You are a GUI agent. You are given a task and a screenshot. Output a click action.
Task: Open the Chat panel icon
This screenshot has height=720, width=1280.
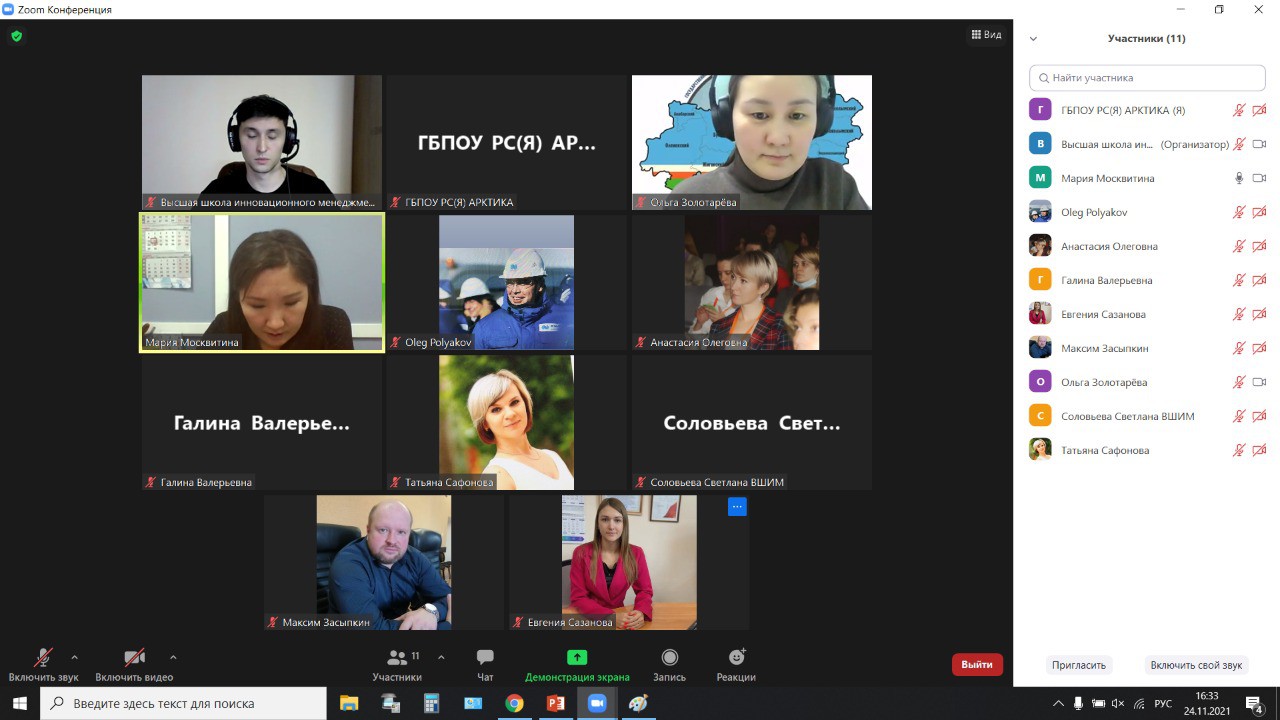click(x=485, y=657)
